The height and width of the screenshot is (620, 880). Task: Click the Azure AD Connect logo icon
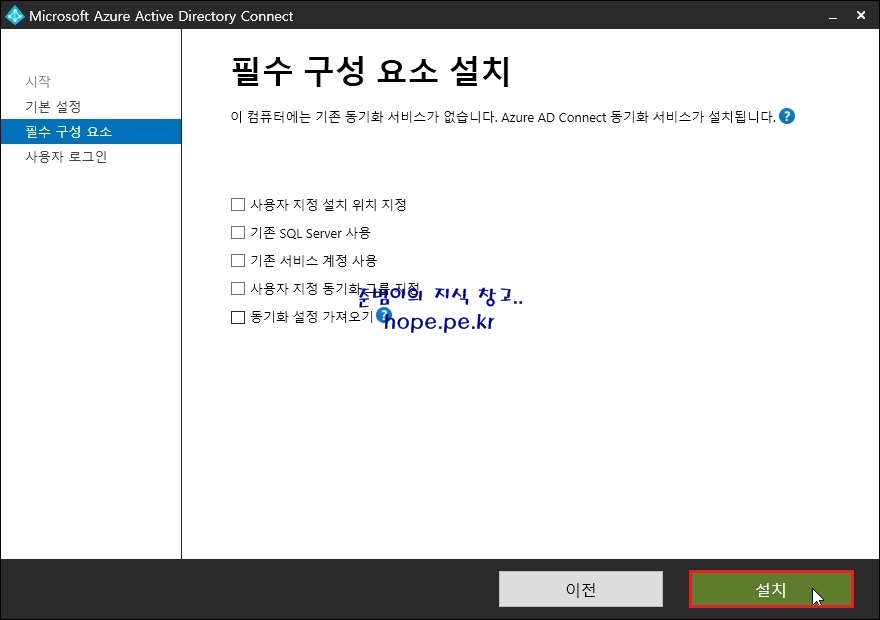point(13,15)
